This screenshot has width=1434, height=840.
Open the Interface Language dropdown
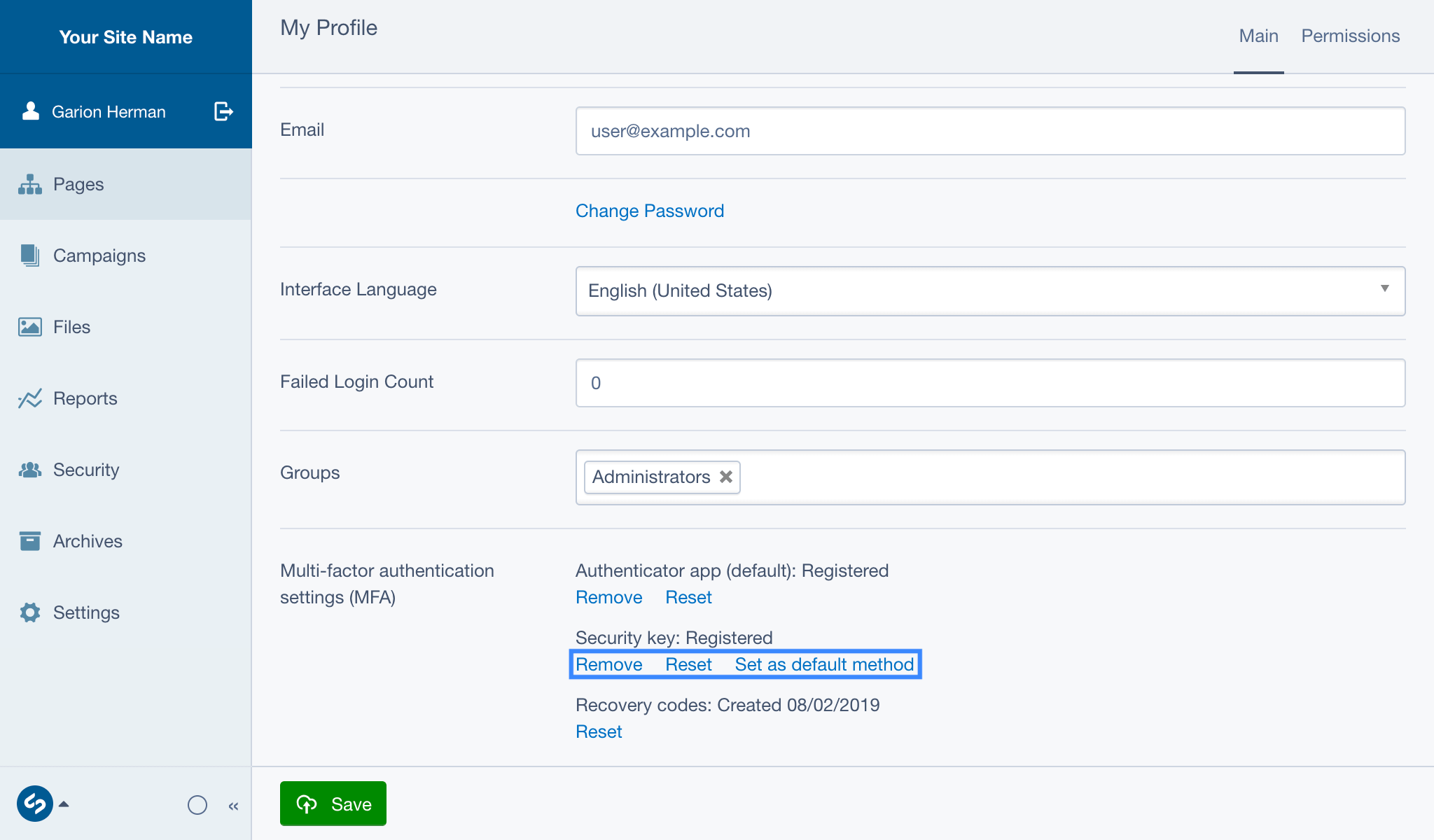[x=989, y=291]
